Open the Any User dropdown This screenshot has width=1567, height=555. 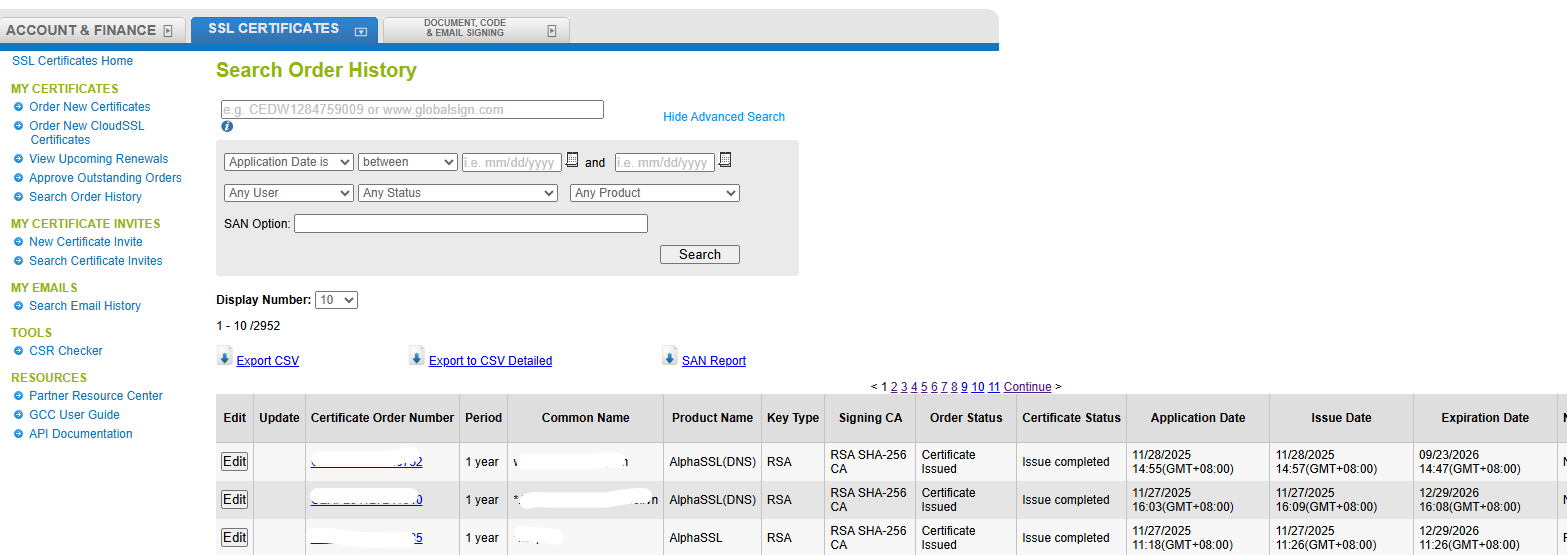tap(288, 193)
